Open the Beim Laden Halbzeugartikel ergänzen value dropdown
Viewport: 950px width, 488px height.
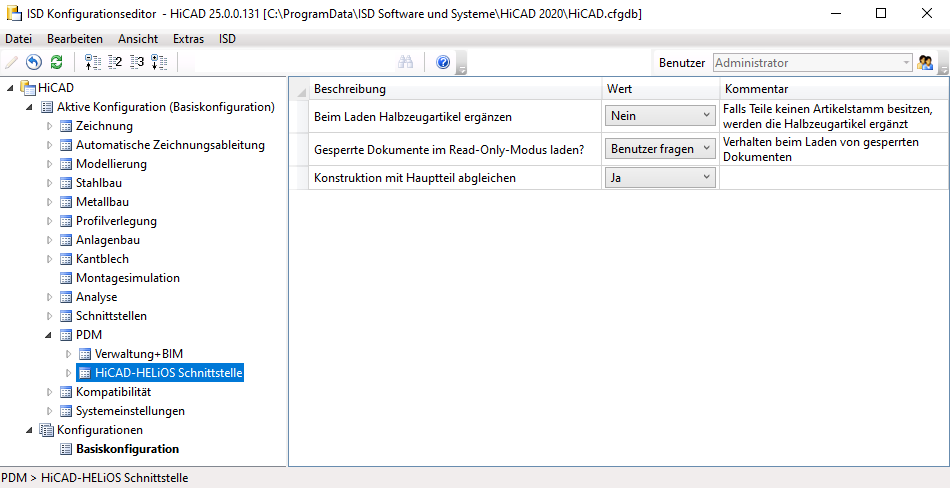click(x=660, y=116)
